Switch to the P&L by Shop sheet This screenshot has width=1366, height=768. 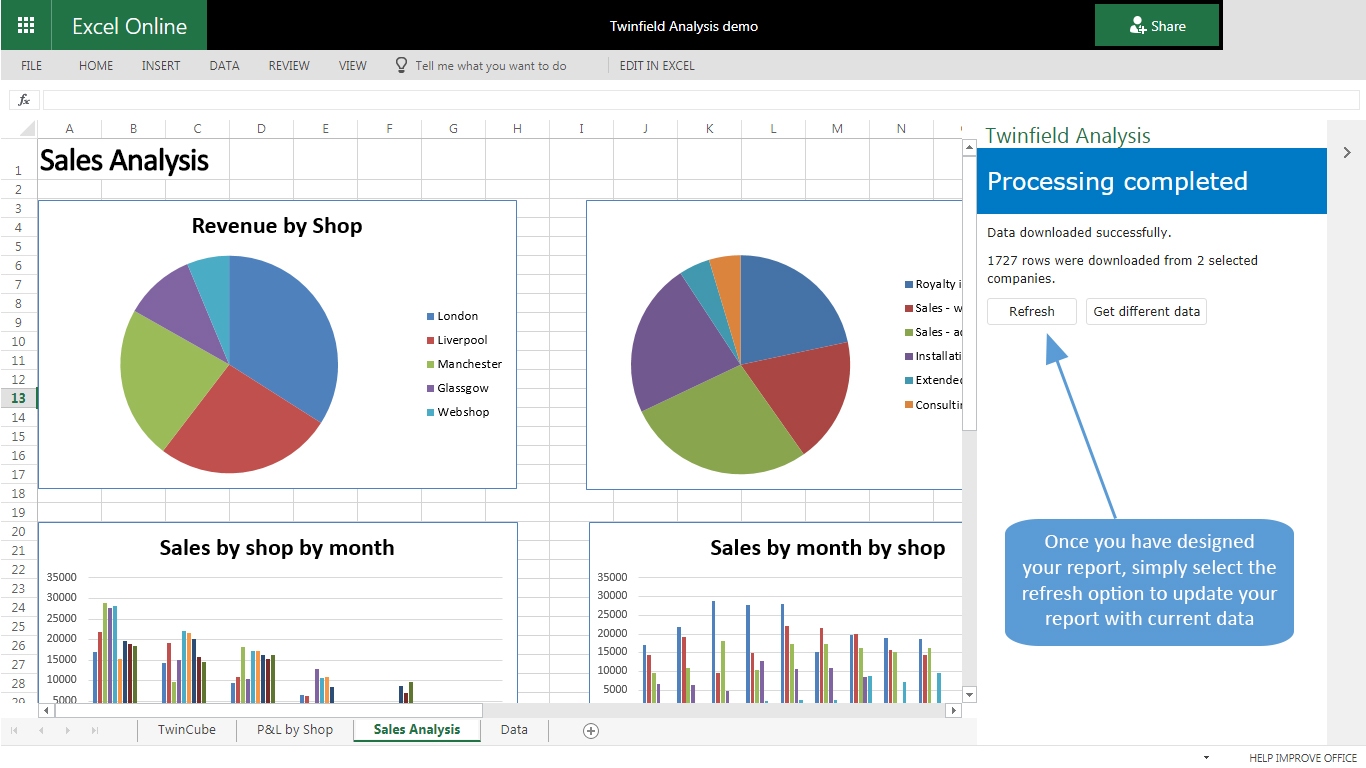click(295, 730)
